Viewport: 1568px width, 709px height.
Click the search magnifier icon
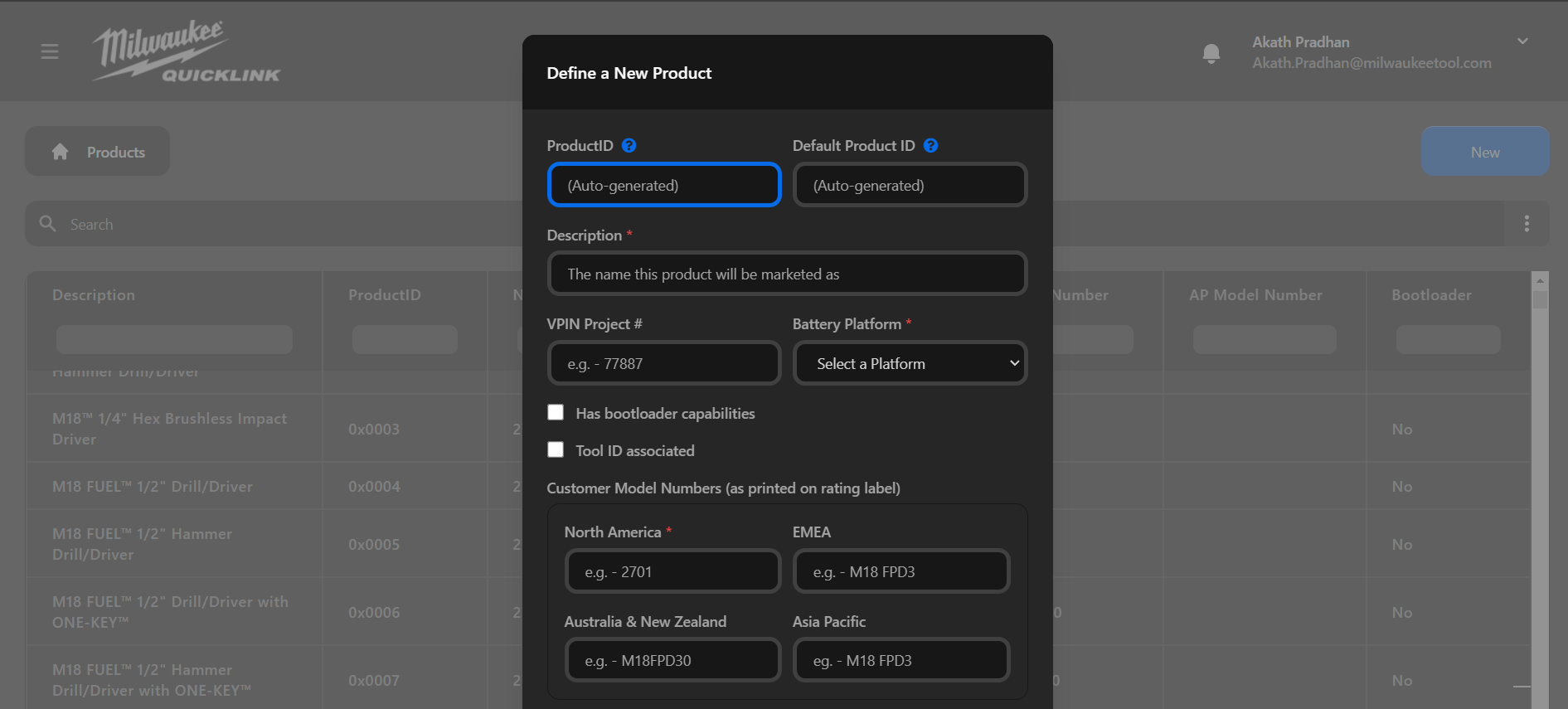48,224
